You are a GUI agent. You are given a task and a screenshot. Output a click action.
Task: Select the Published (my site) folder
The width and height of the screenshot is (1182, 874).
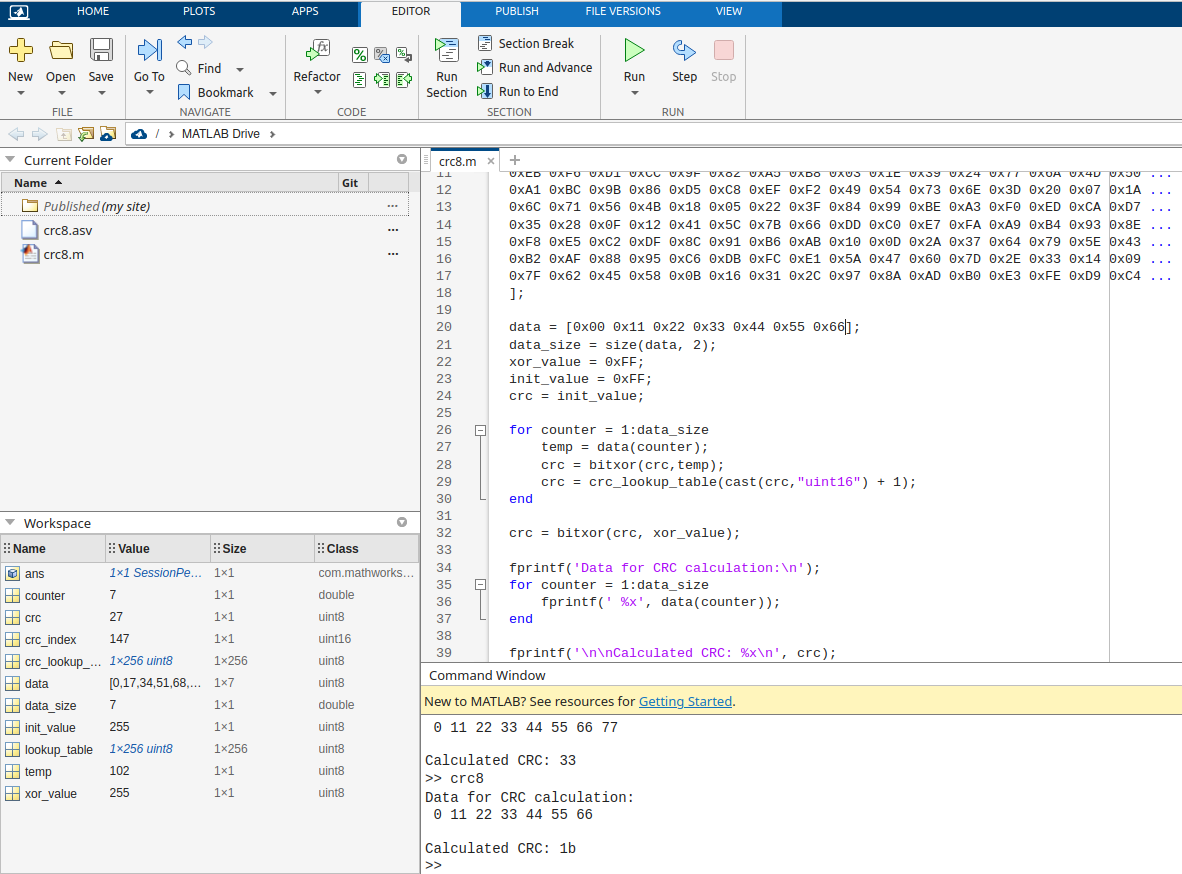click(x=205, y=207)
